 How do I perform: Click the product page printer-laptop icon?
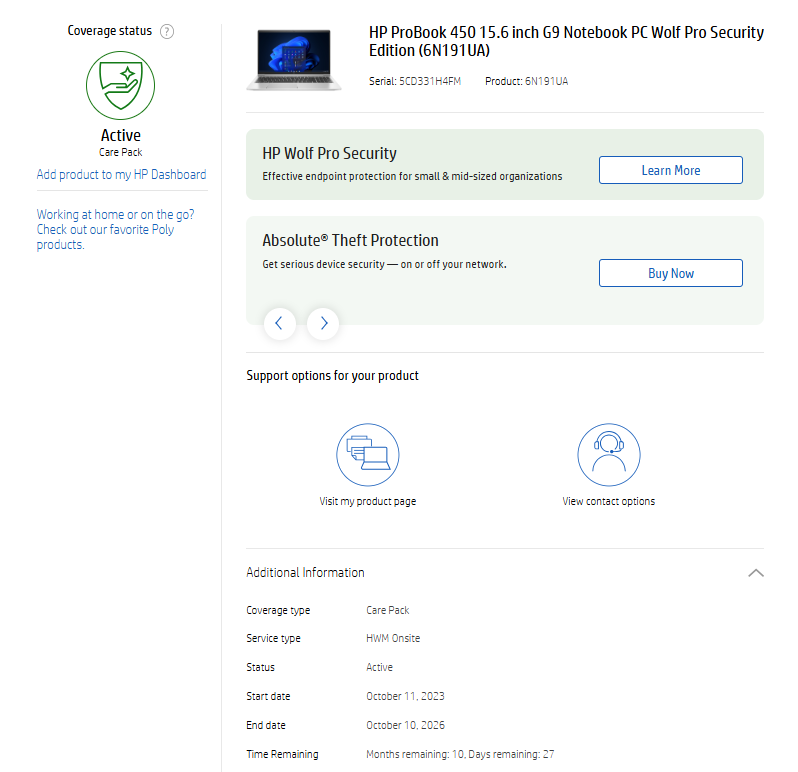367,455
